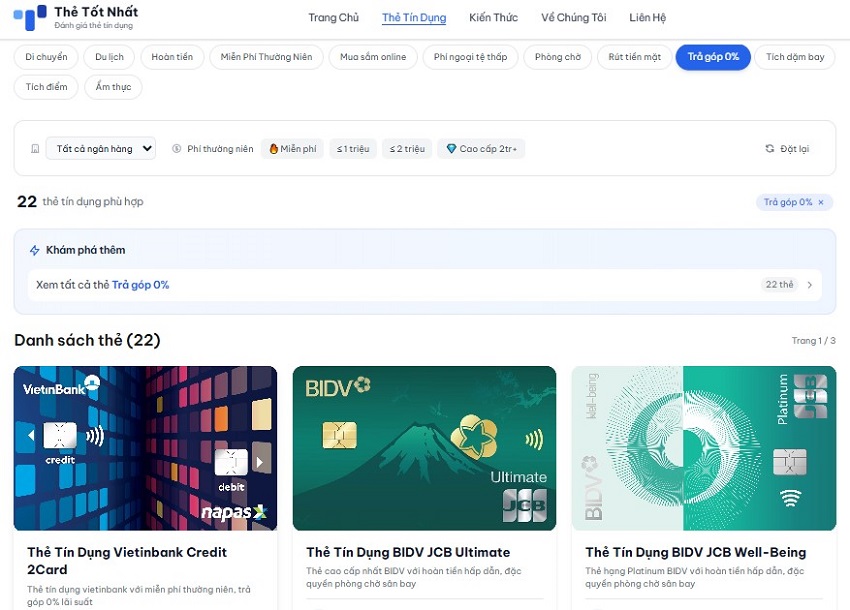Open the Kiến Thức menu item

493,18
